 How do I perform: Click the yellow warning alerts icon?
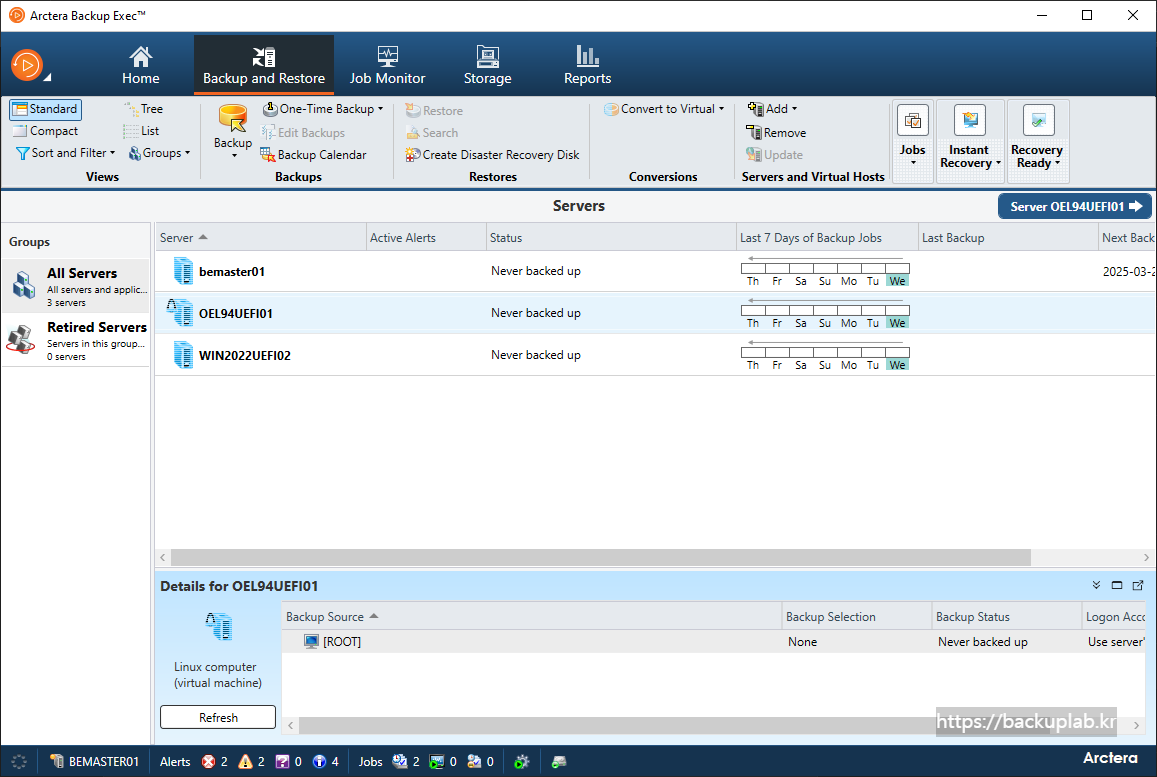coord(245,762)
